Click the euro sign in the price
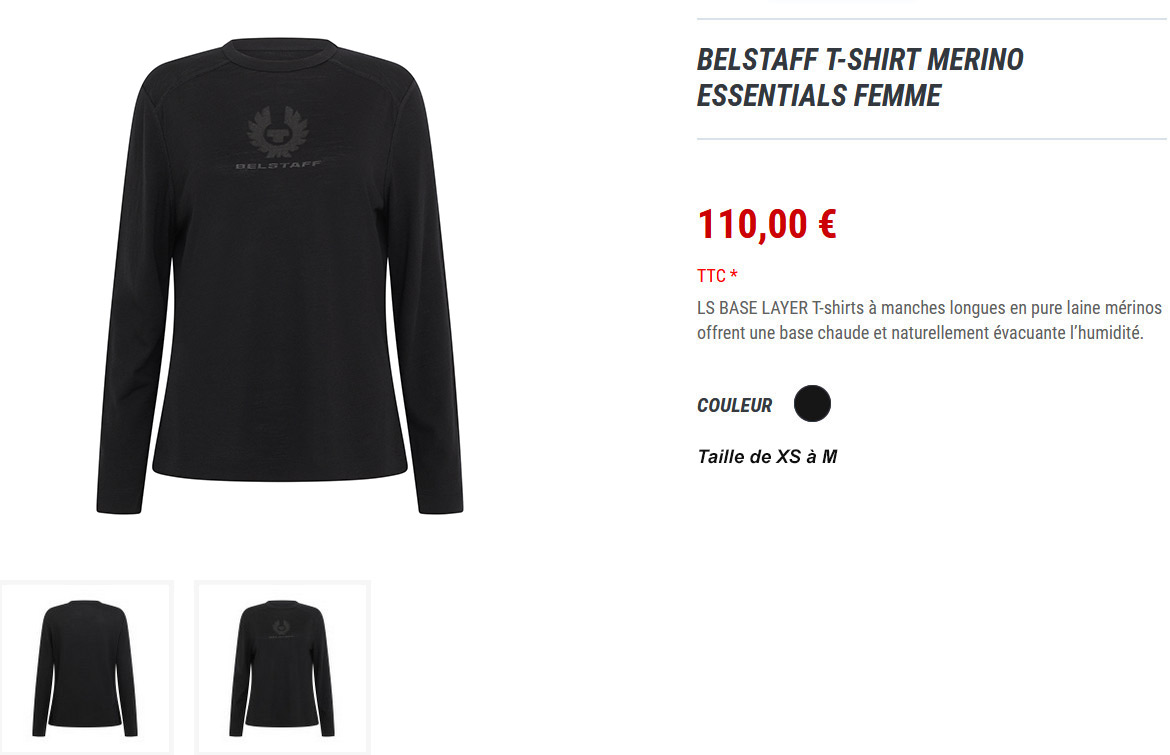 [x=827, y=224]
